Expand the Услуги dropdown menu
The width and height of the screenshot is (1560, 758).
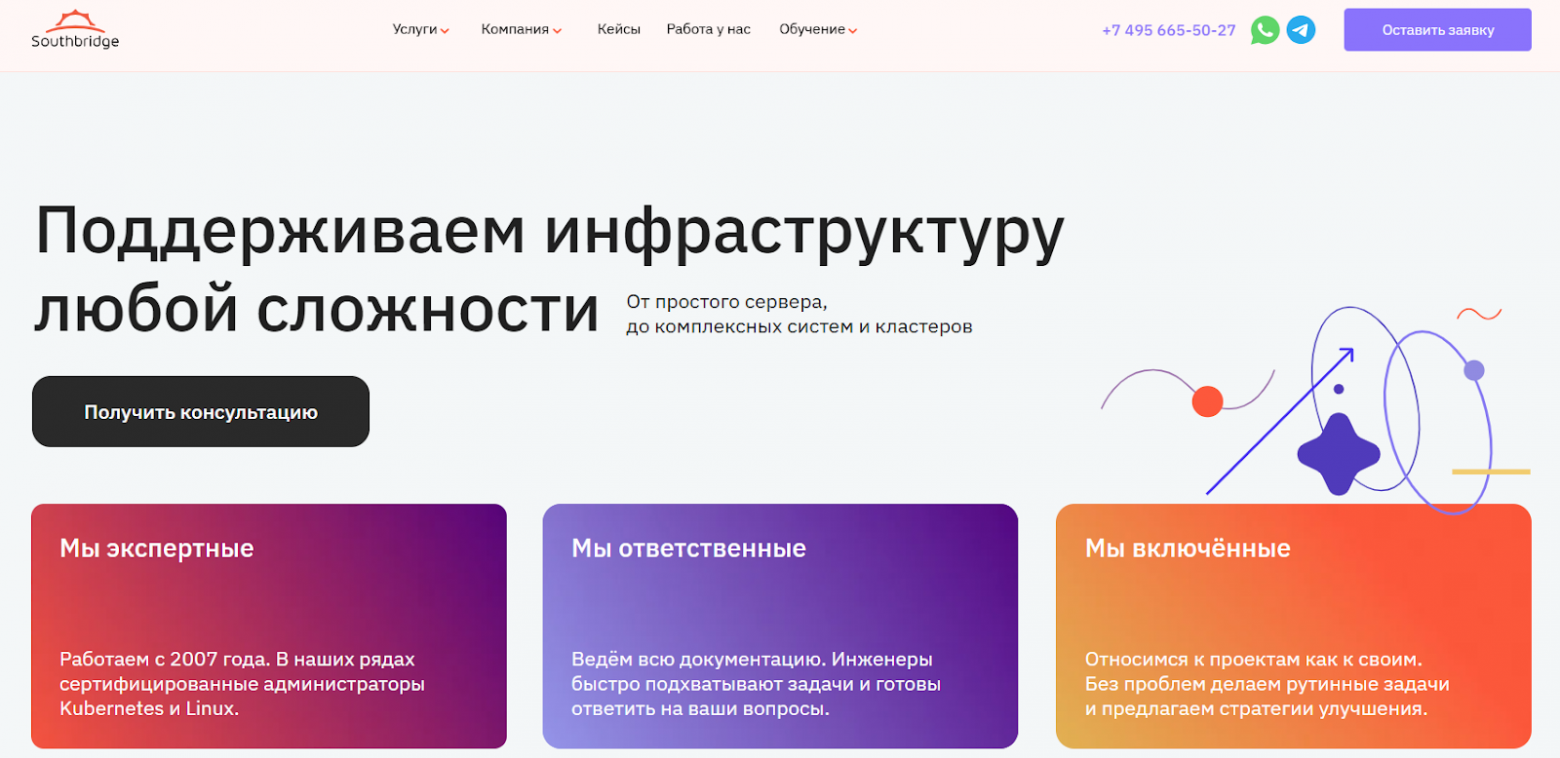coord(413,29)
